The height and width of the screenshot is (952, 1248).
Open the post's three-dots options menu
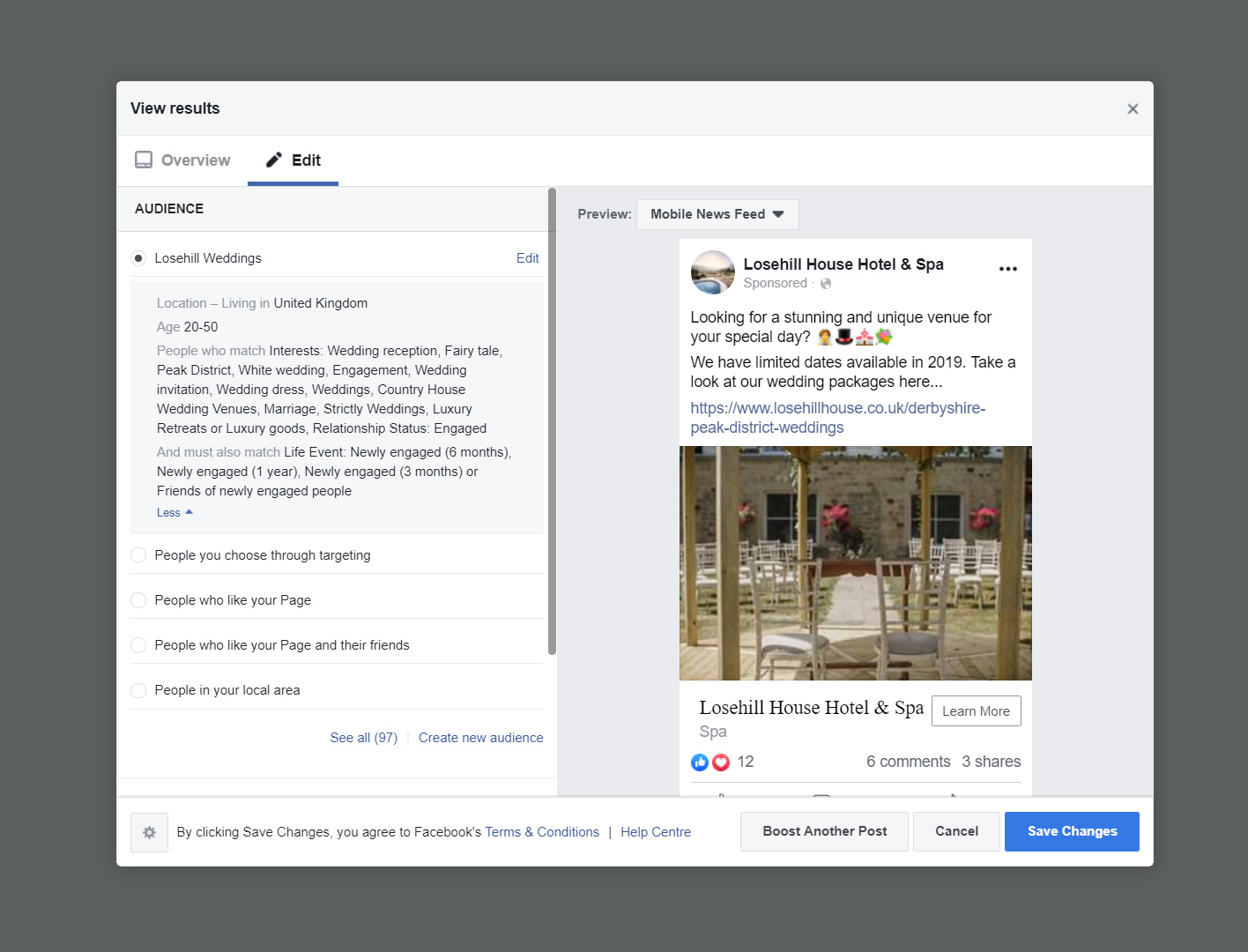[x=1008, y=269]
